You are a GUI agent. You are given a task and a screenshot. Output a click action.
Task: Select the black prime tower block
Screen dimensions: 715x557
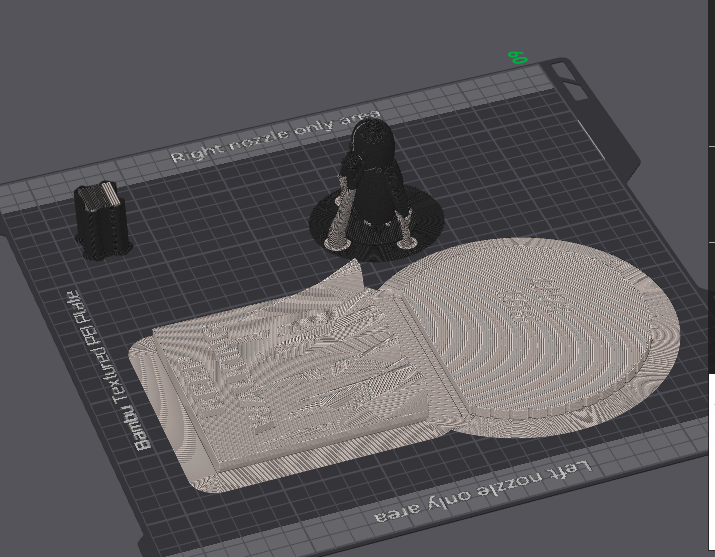(x=102, y=222)
